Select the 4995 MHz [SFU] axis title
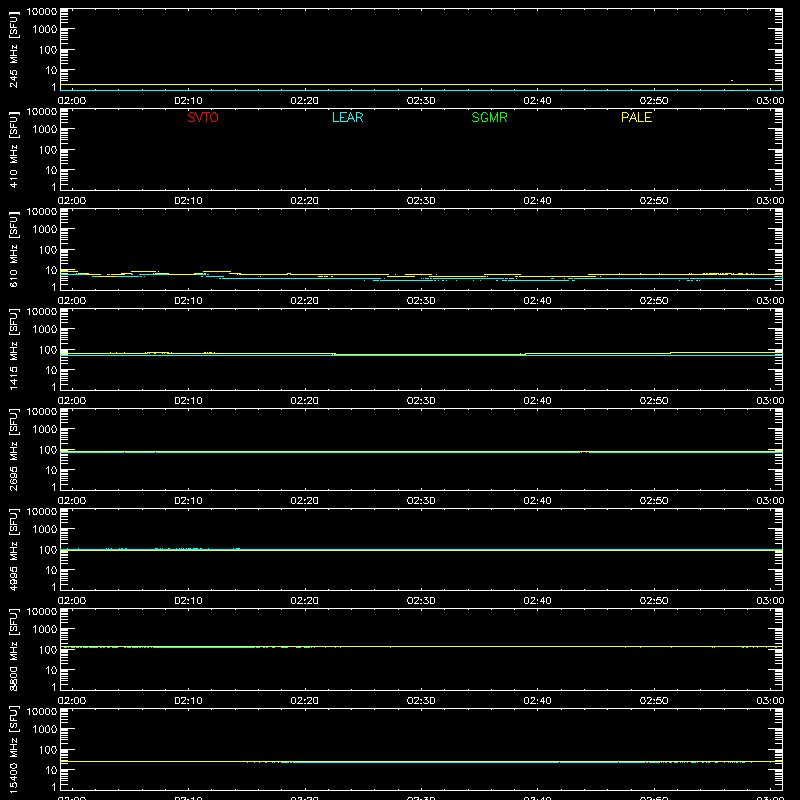 [13, 549]
